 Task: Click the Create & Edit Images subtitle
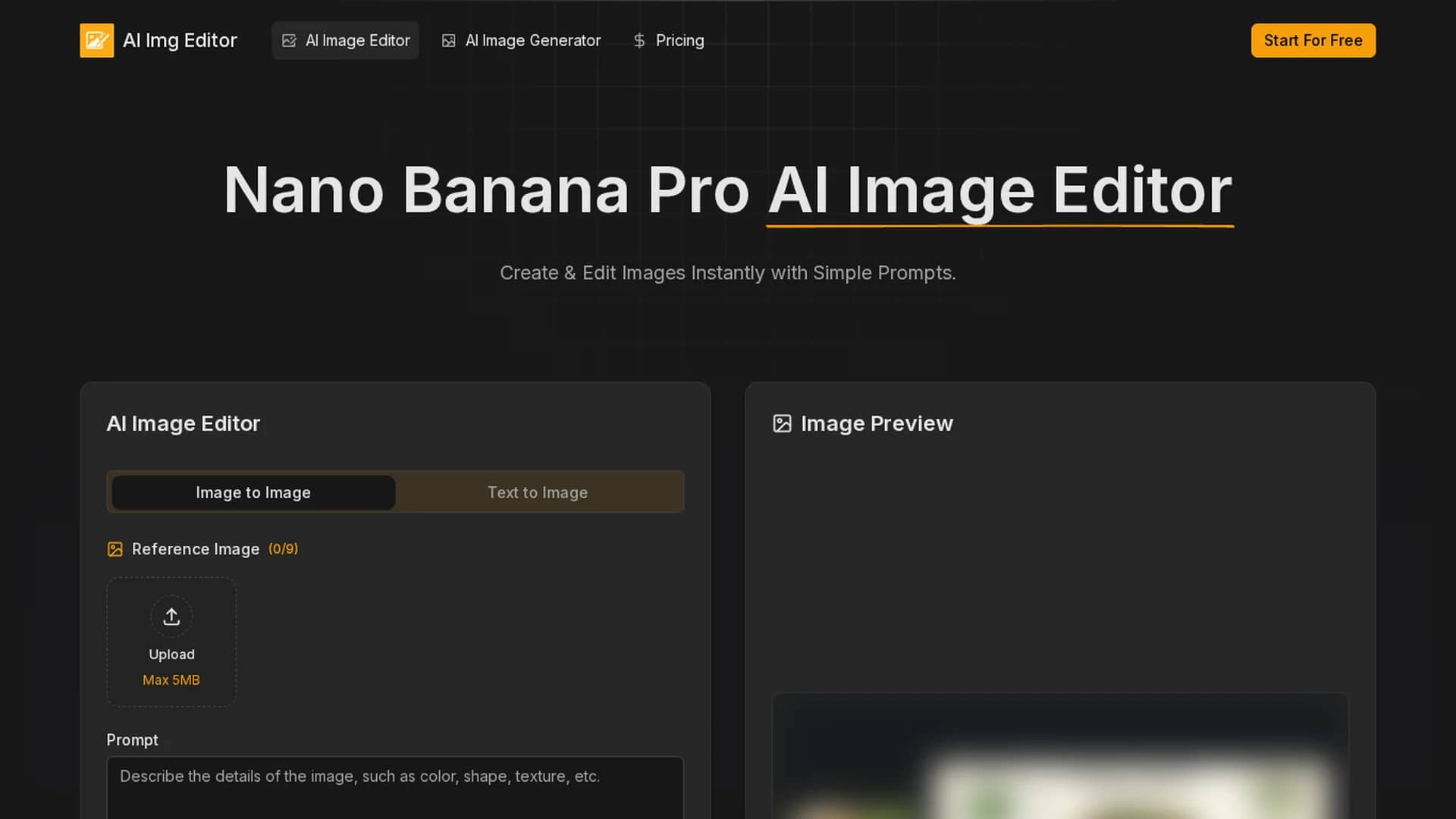pyautogui.click(x=728, y=273)
